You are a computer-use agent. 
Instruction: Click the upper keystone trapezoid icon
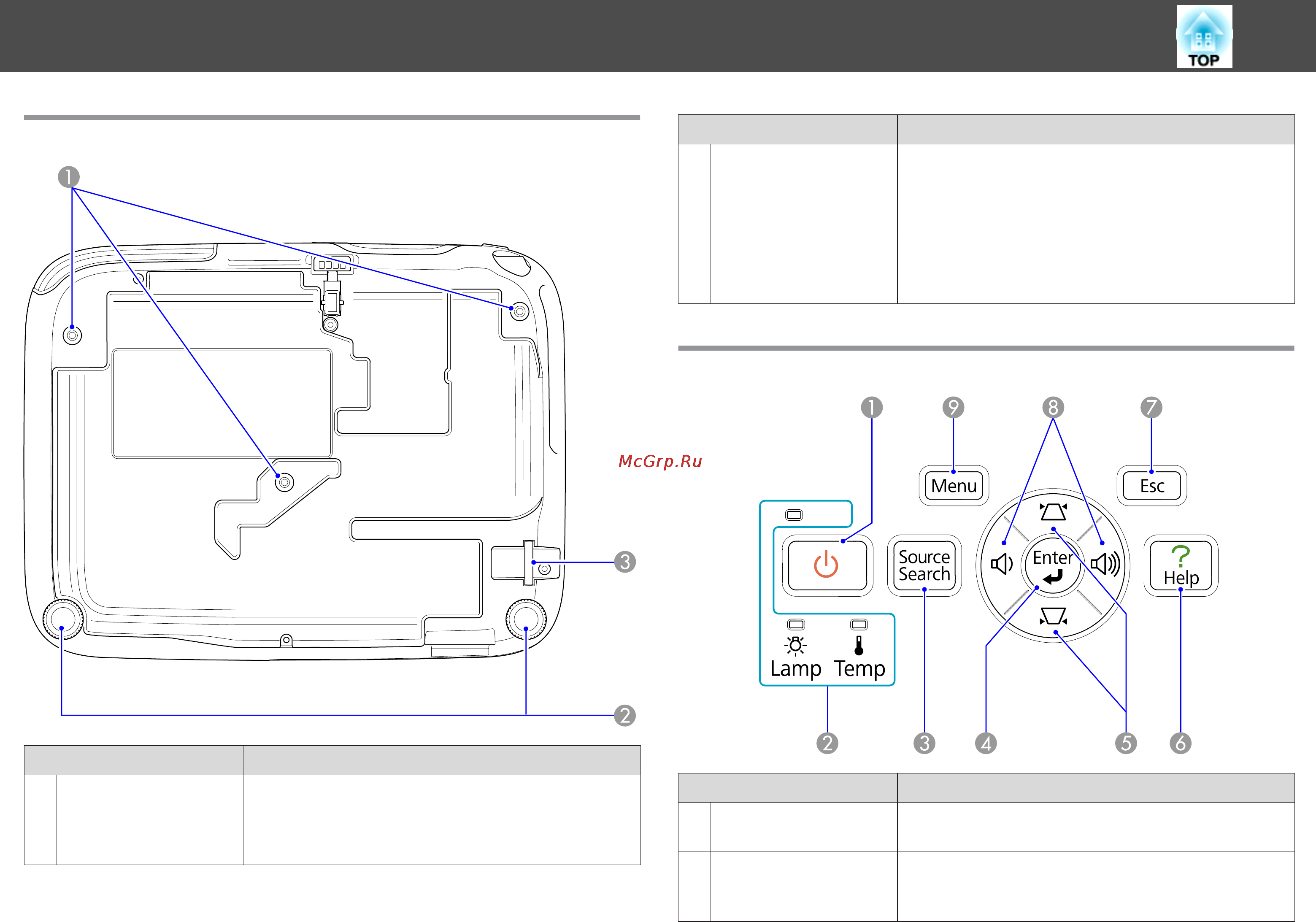pyautogui.click(x=1054, y=511)
